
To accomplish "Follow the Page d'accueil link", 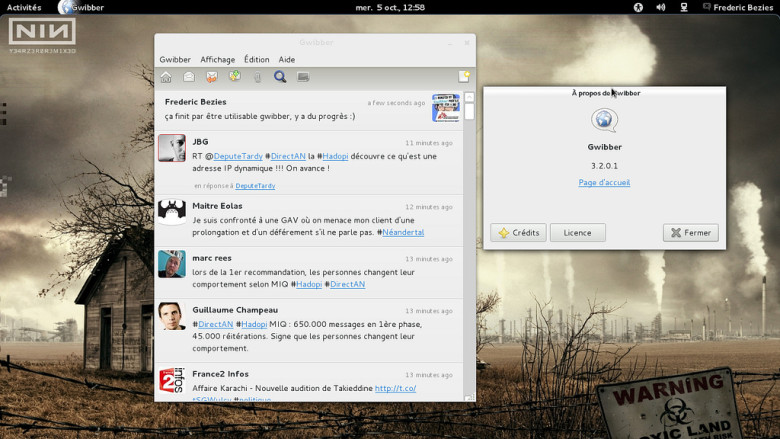I will (x=604, y=182).
